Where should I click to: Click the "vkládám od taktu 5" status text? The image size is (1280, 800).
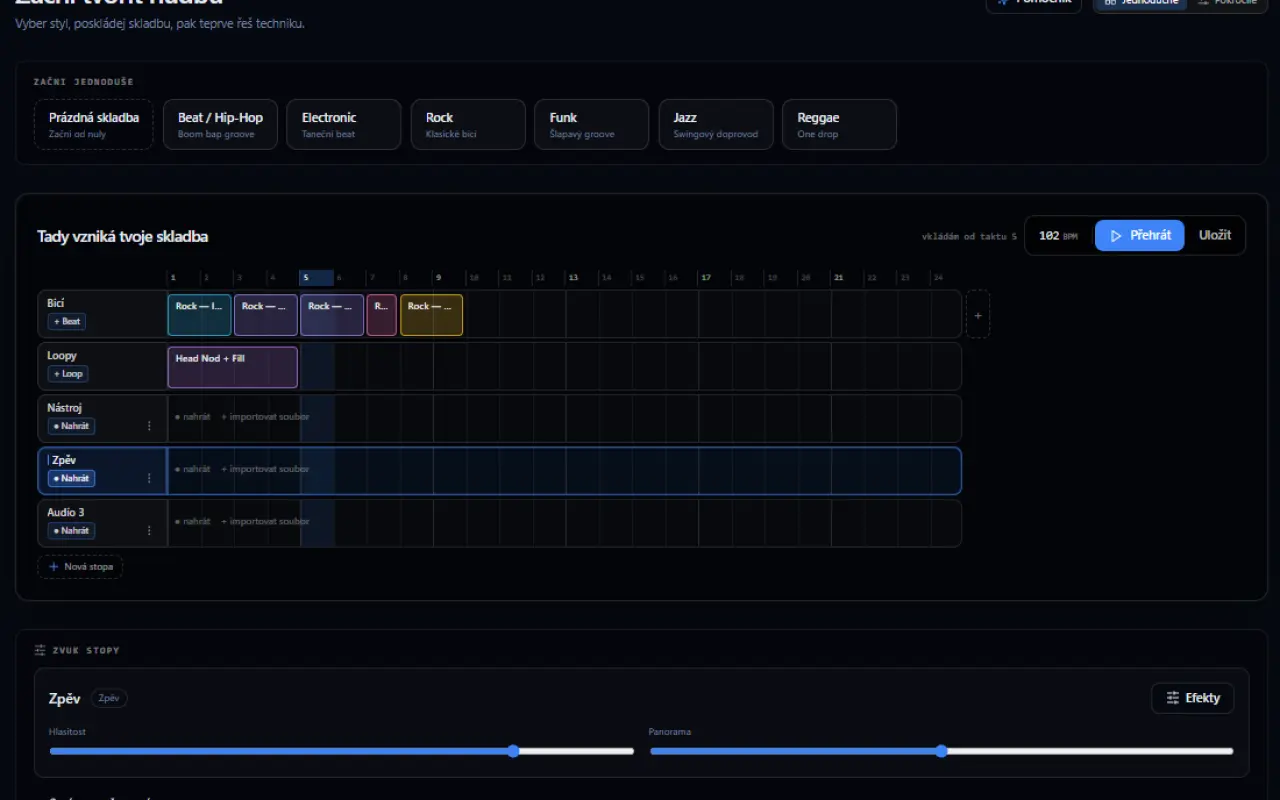point(969,237)
